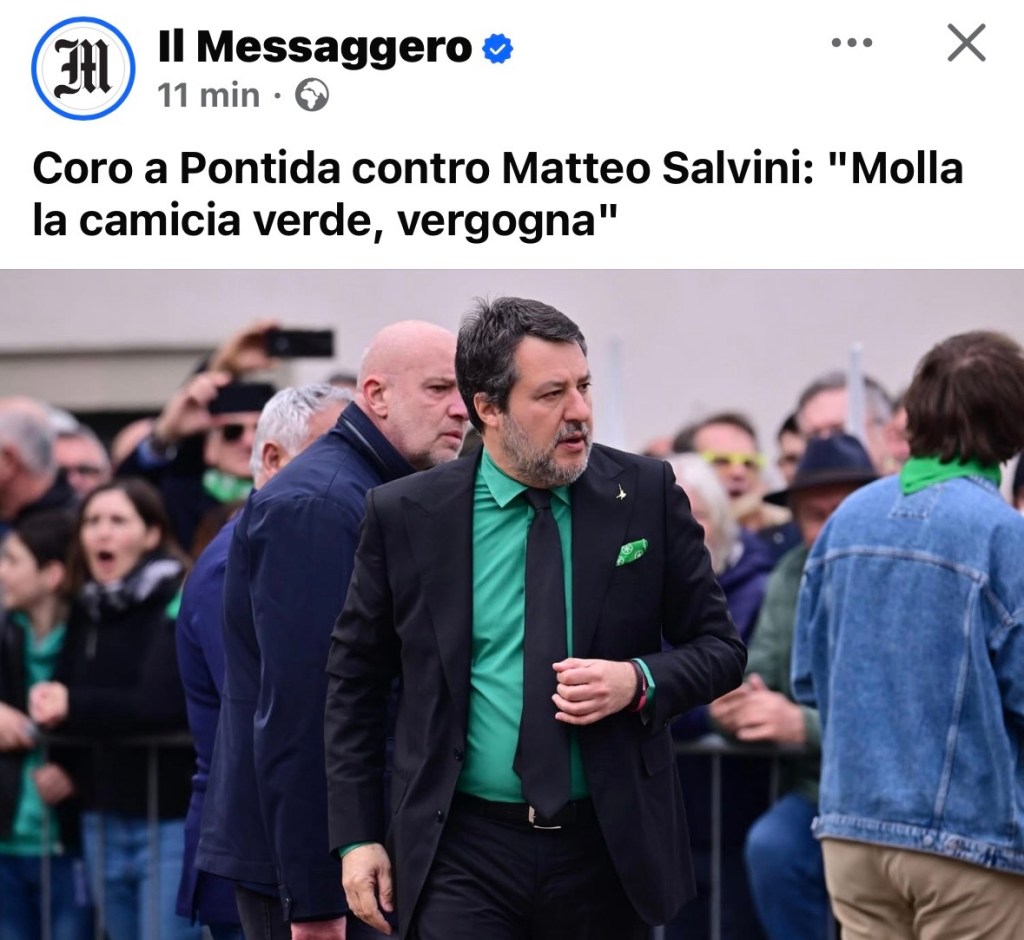This screenshot has width=1024, height=940.
Task: Click the green pocket square in the photo
Action: (632, 552)
